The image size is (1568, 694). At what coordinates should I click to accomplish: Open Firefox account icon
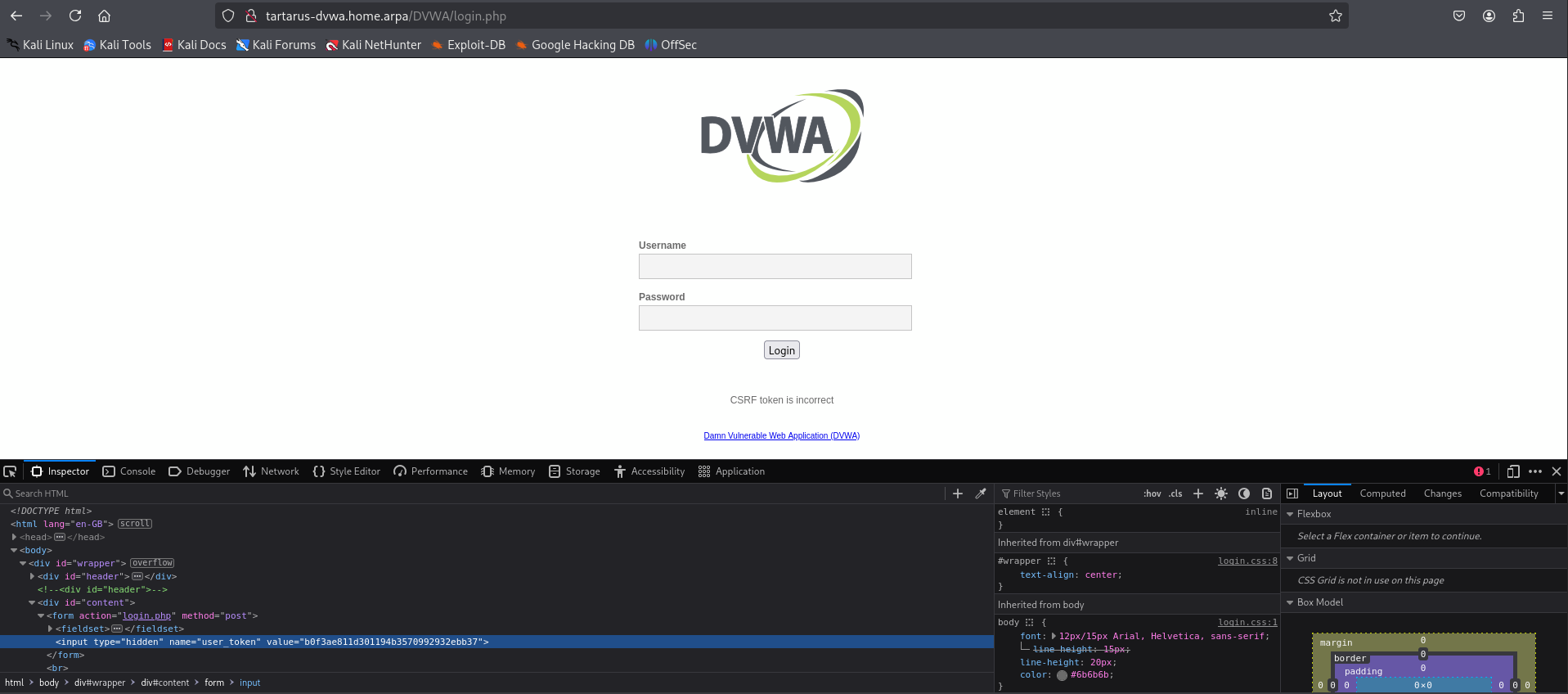coord(1489,16)
